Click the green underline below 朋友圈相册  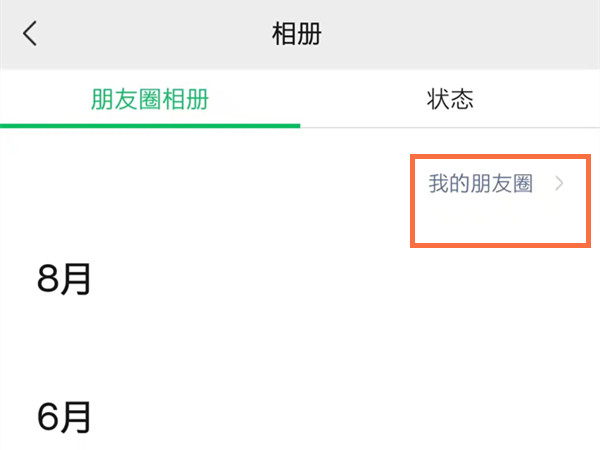[x=150, y=126]
